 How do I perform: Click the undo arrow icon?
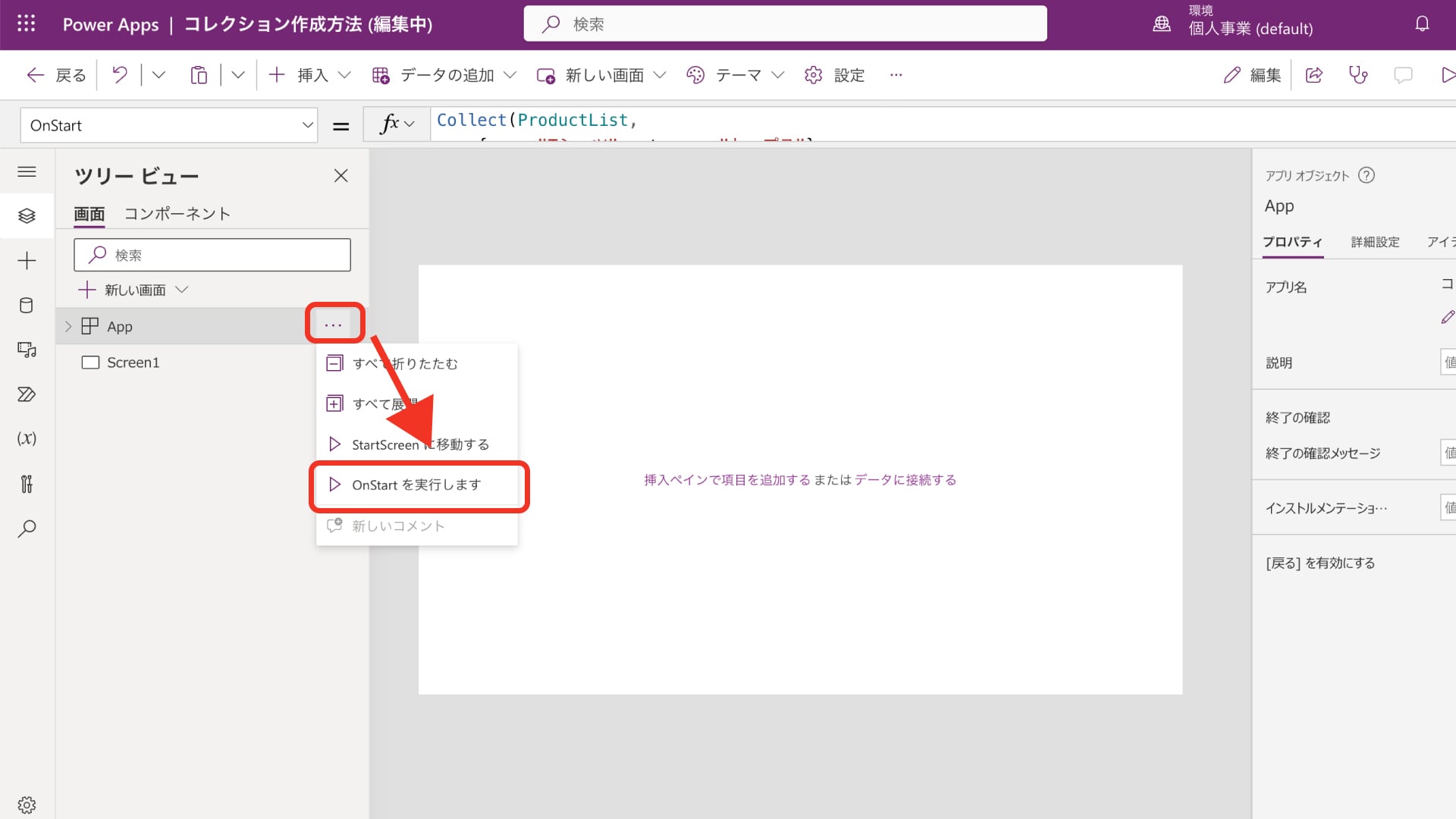tap(119, 74)
